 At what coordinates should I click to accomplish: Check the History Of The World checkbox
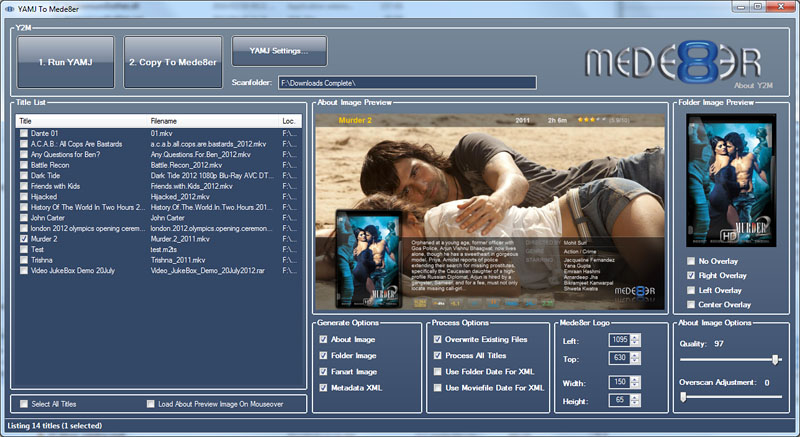click(23, 208)
